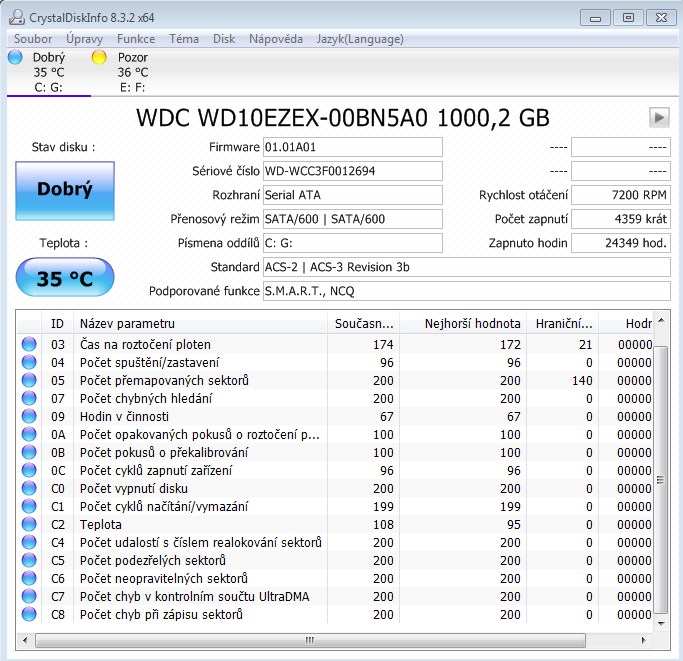This screenshot has height=661, width=683.
Task: Click the power-on hours field 24349 hod.
Action: (x=621, y=243)
